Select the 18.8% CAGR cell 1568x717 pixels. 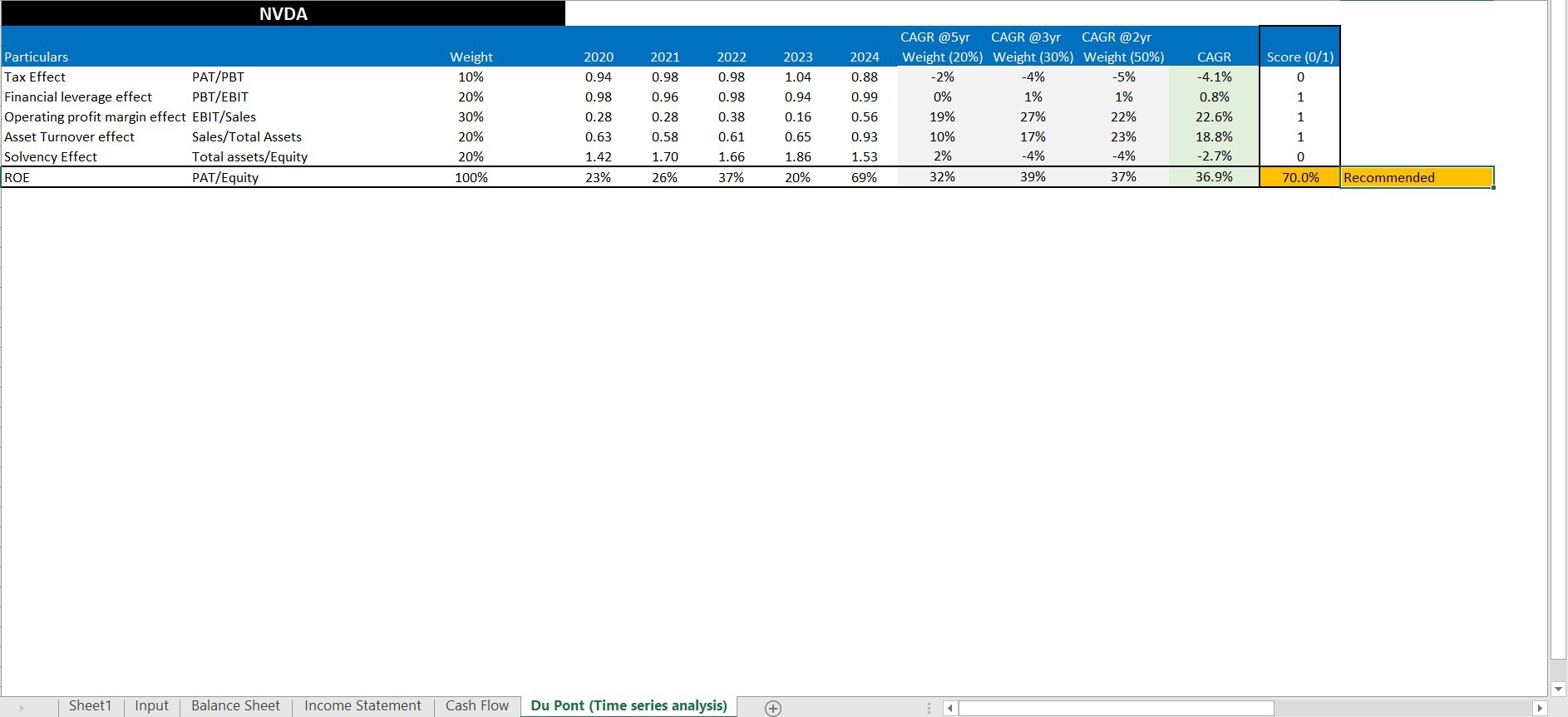[x=1214, y=136]
